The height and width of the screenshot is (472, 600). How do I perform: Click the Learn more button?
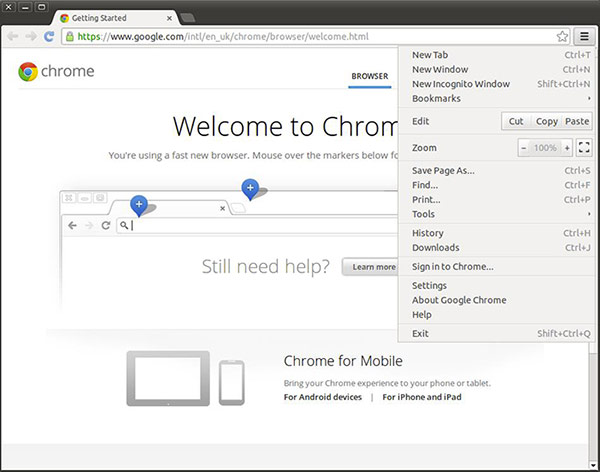370,267
